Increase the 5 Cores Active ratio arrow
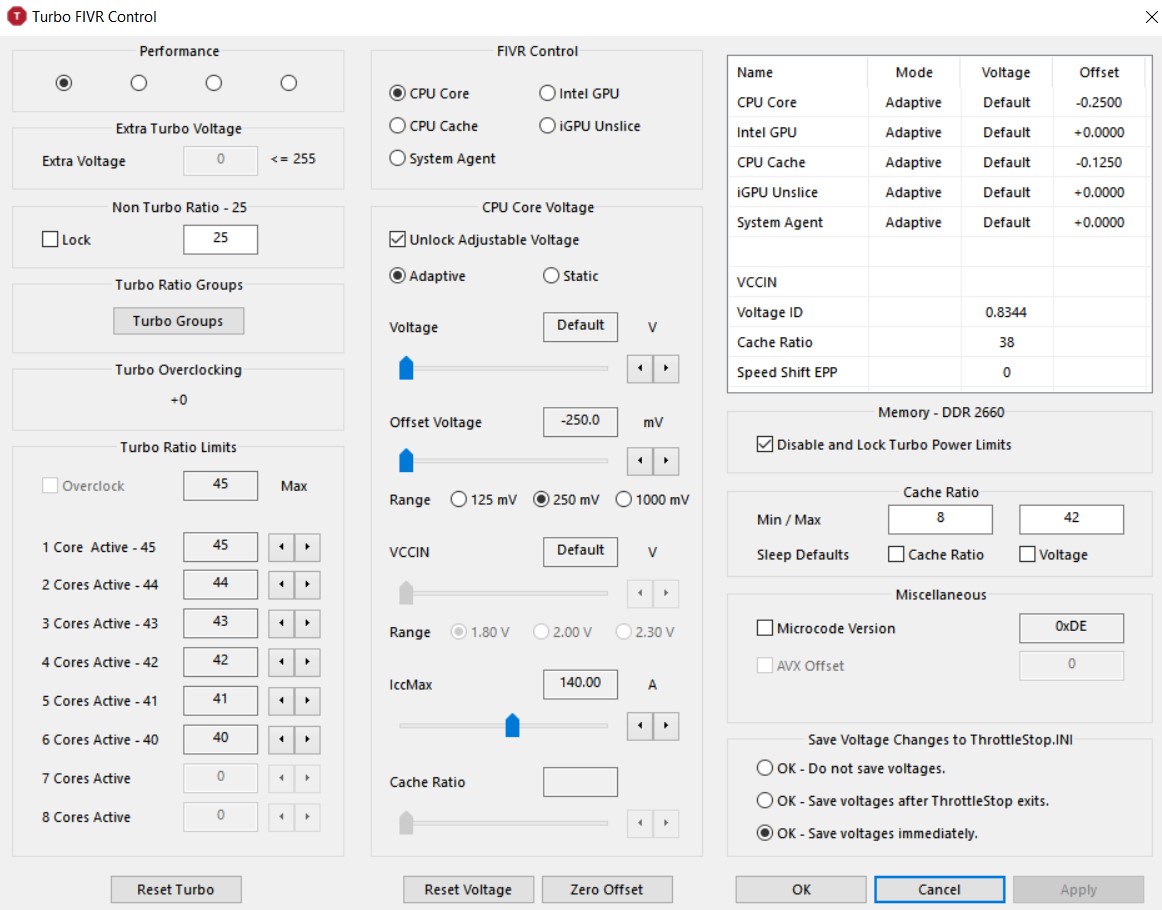The image size is (1162, 910). [x=308, y=700]
